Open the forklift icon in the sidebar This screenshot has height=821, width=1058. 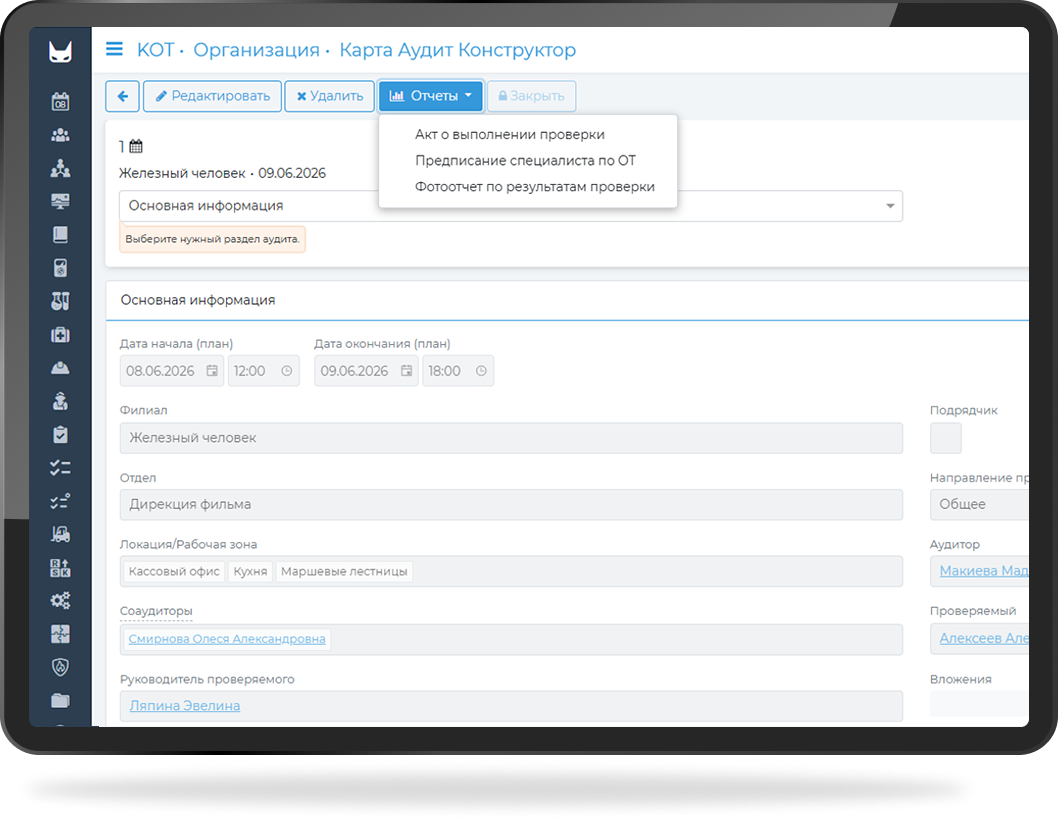pos(60,534)
